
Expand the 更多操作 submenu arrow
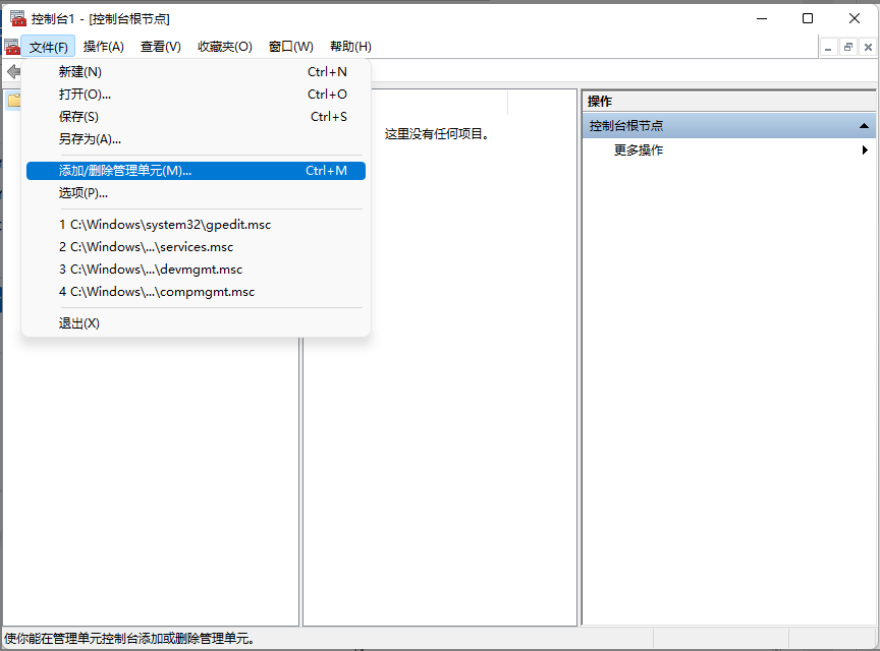pos(865,150)
